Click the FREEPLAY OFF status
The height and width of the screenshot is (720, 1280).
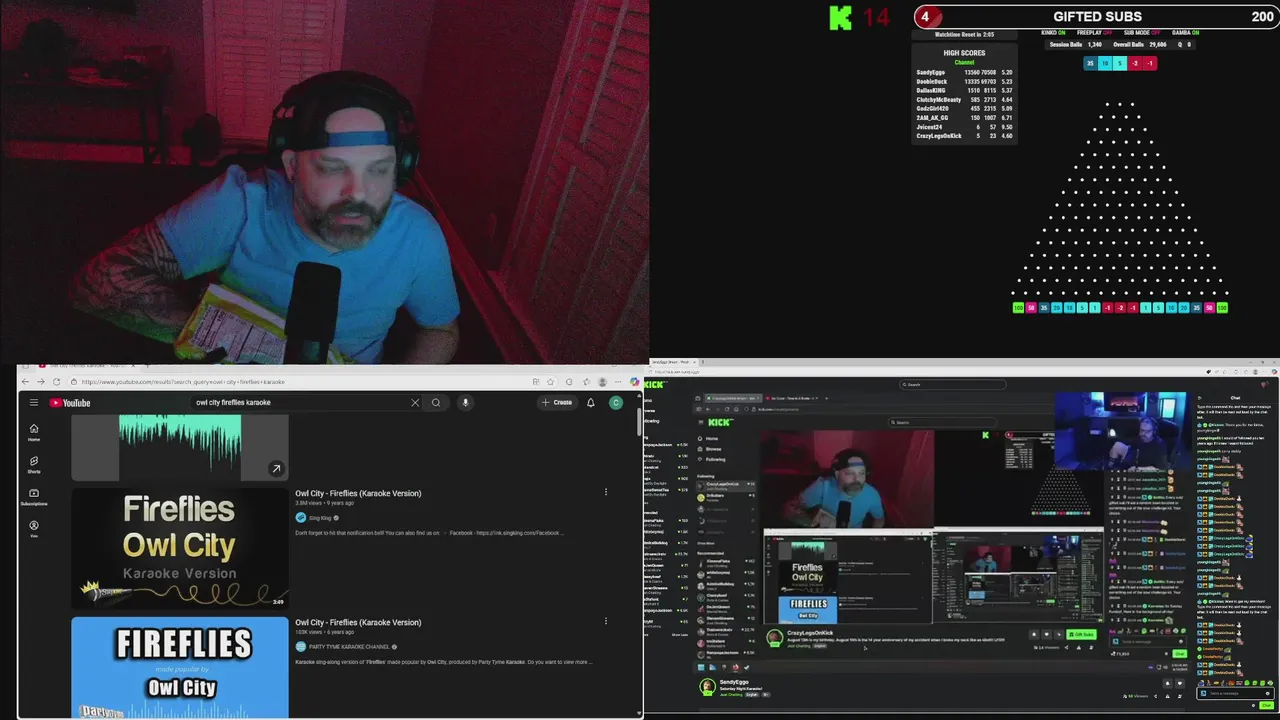(1094, 33)
